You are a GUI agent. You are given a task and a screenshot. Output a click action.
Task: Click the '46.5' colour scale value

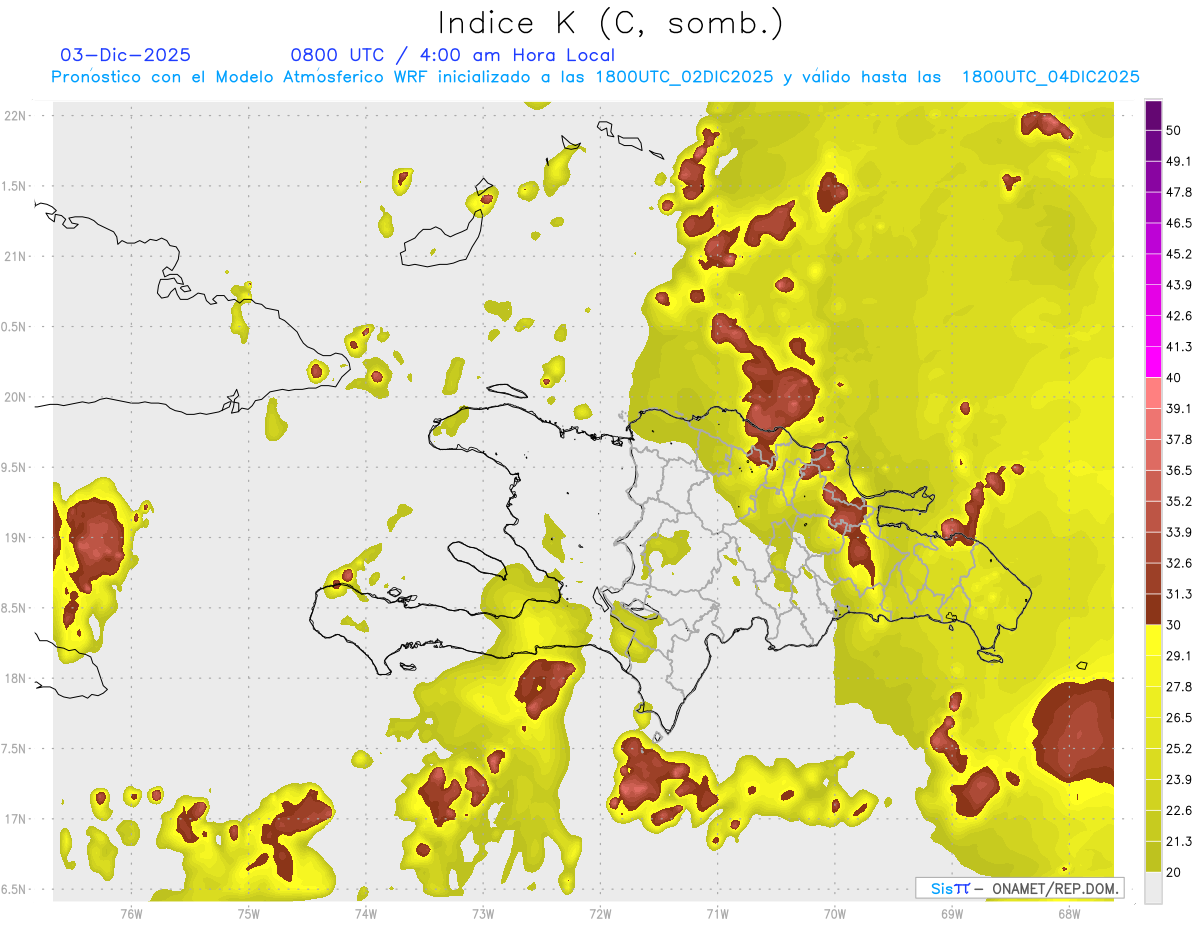[x=1179, y=223]
